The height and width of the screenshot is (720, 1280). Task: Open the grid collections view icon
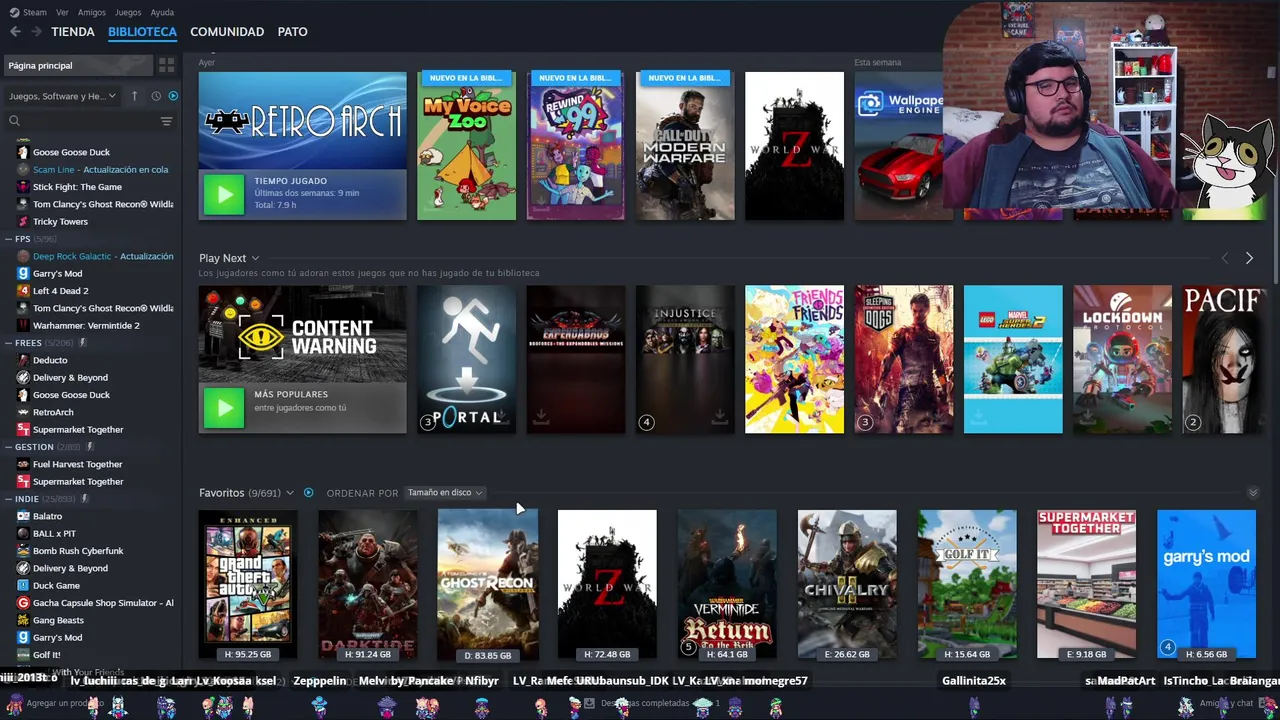pos(166,65)
